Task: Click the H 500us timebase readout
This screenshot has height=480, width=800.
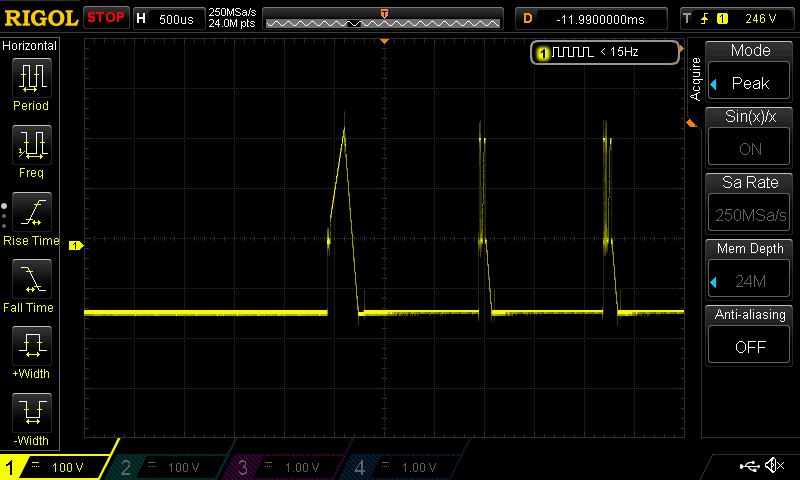Action: point(169,19)
